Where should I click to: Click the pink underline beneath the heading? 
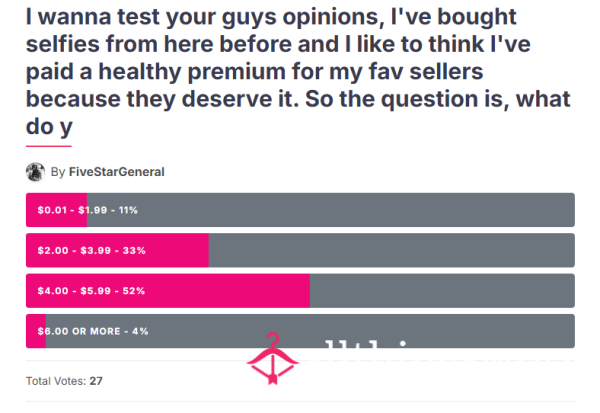[x=49, y=146]
